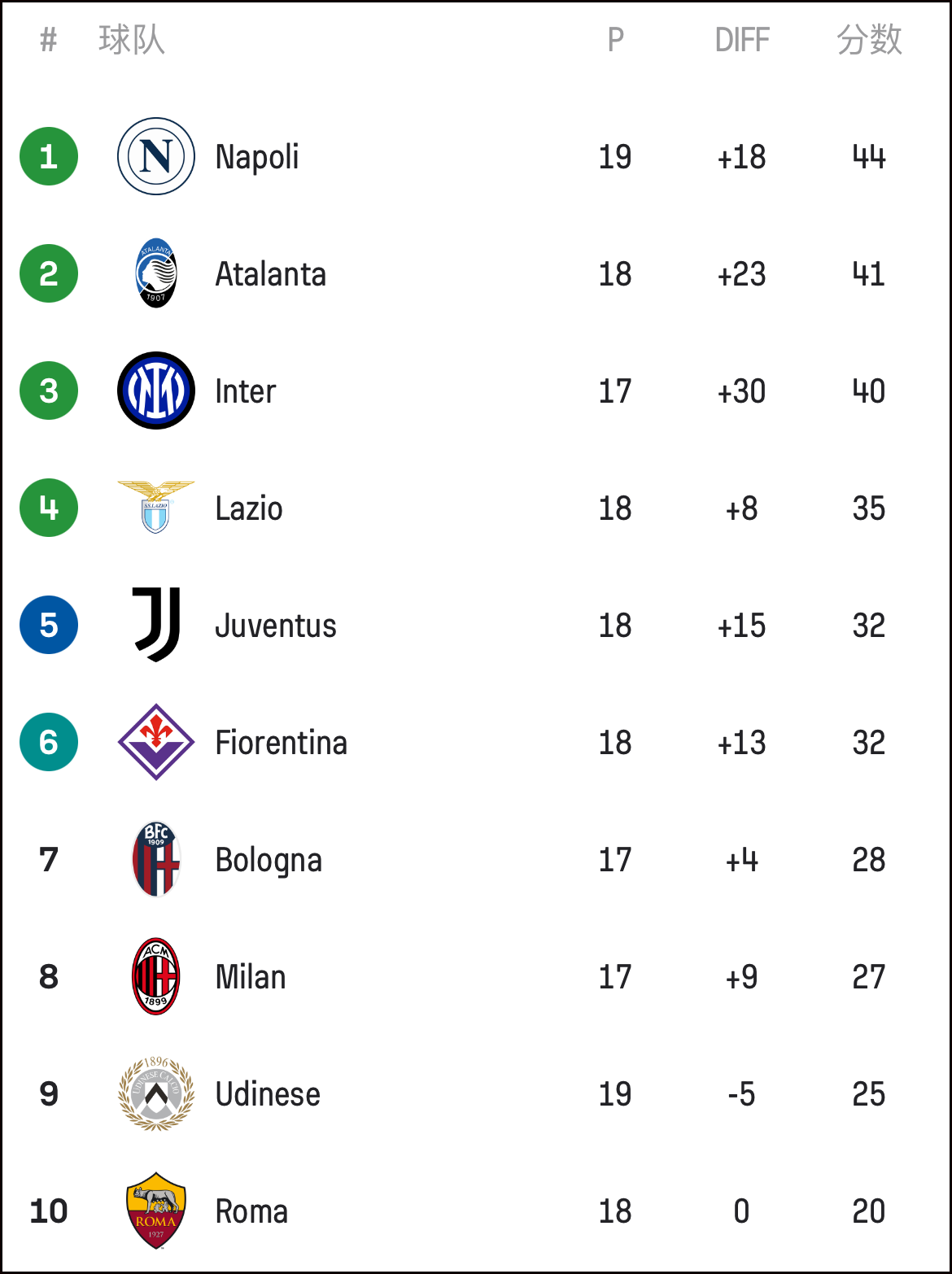
Task: Open the Roma wolf crest
Action: pos(156,1211)
